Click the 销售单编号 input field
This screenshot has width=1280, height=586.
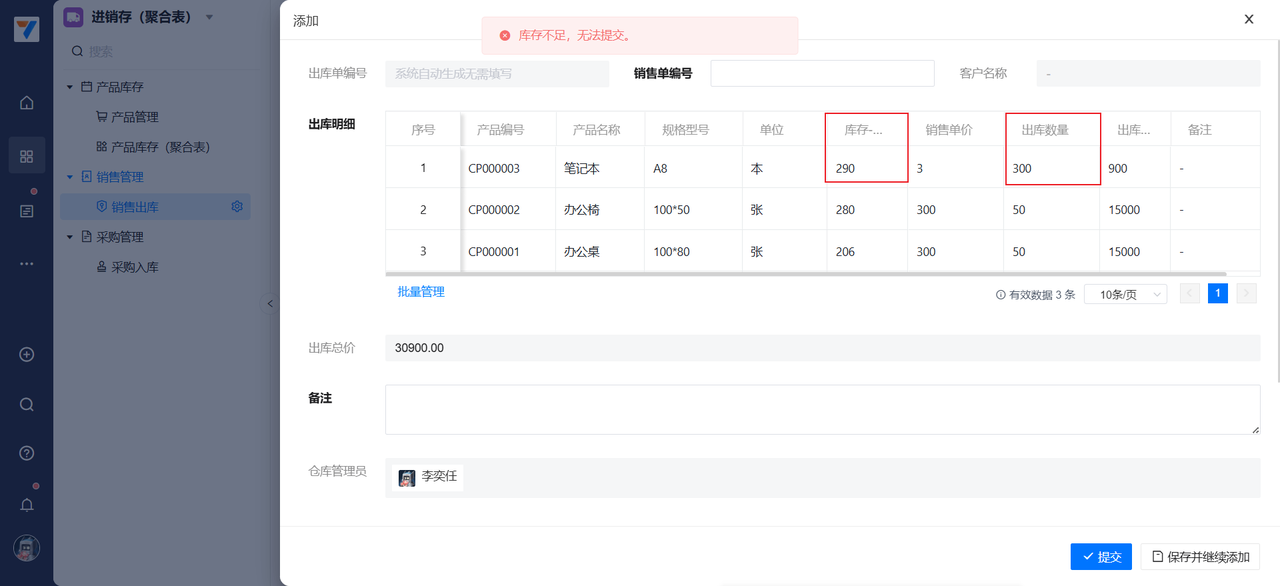coord(822,73)
